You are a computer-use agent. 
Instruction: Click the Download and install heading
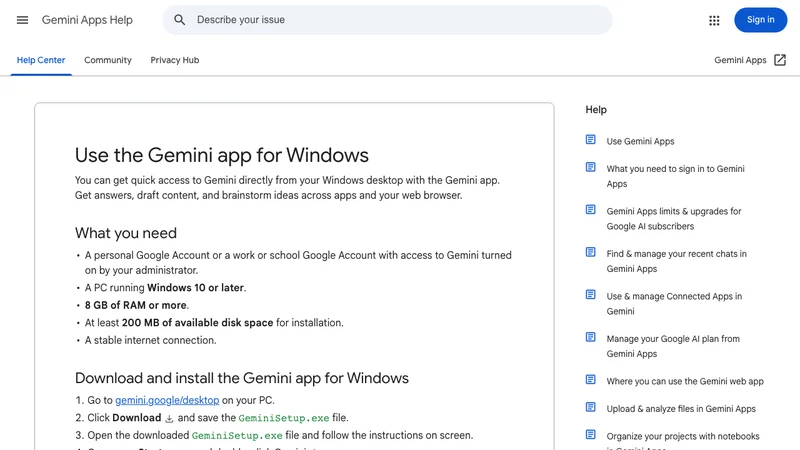(241, 378)
